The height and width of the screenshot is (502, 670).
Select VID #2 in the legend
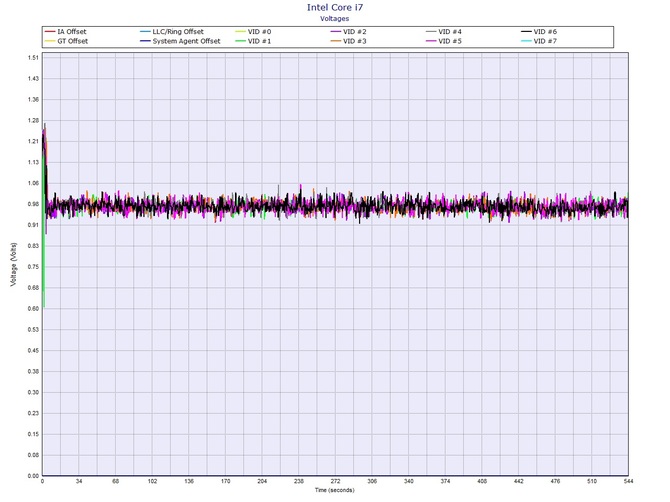pos(348,32)
